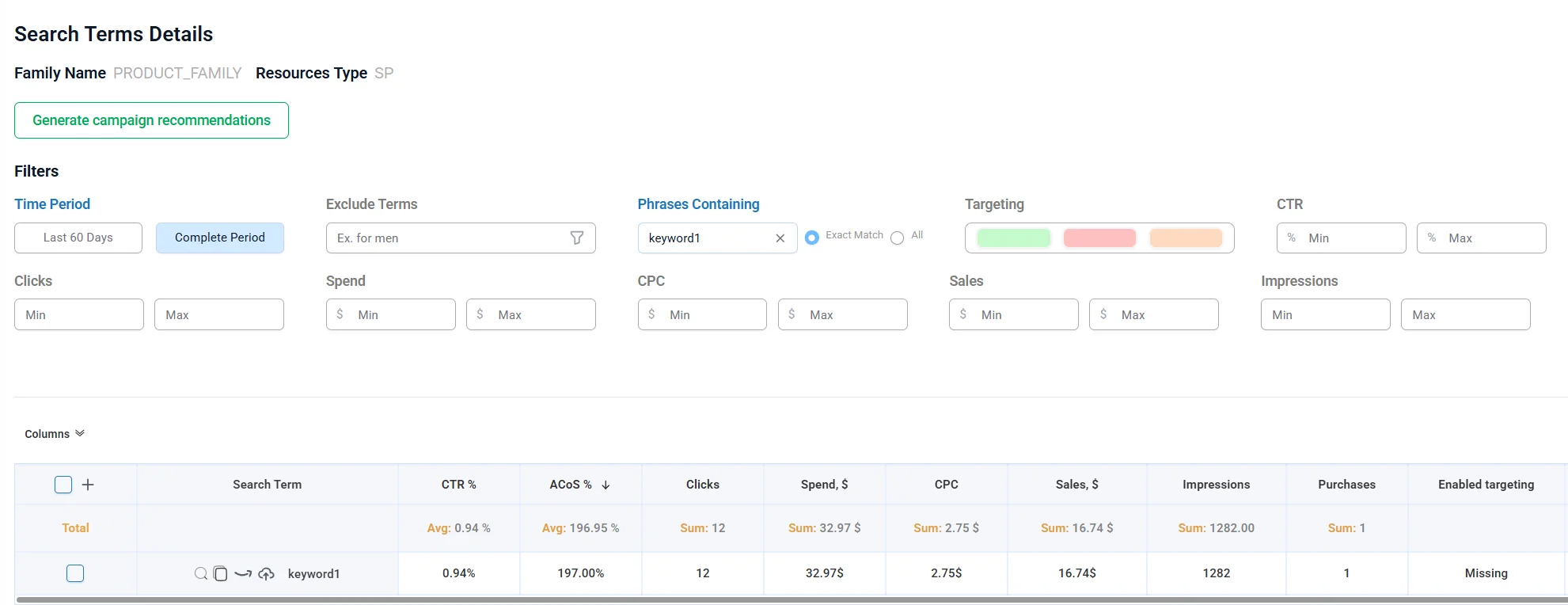Click the green Targeting swatch
The image size is (1568, 605).
(1014, 238)
